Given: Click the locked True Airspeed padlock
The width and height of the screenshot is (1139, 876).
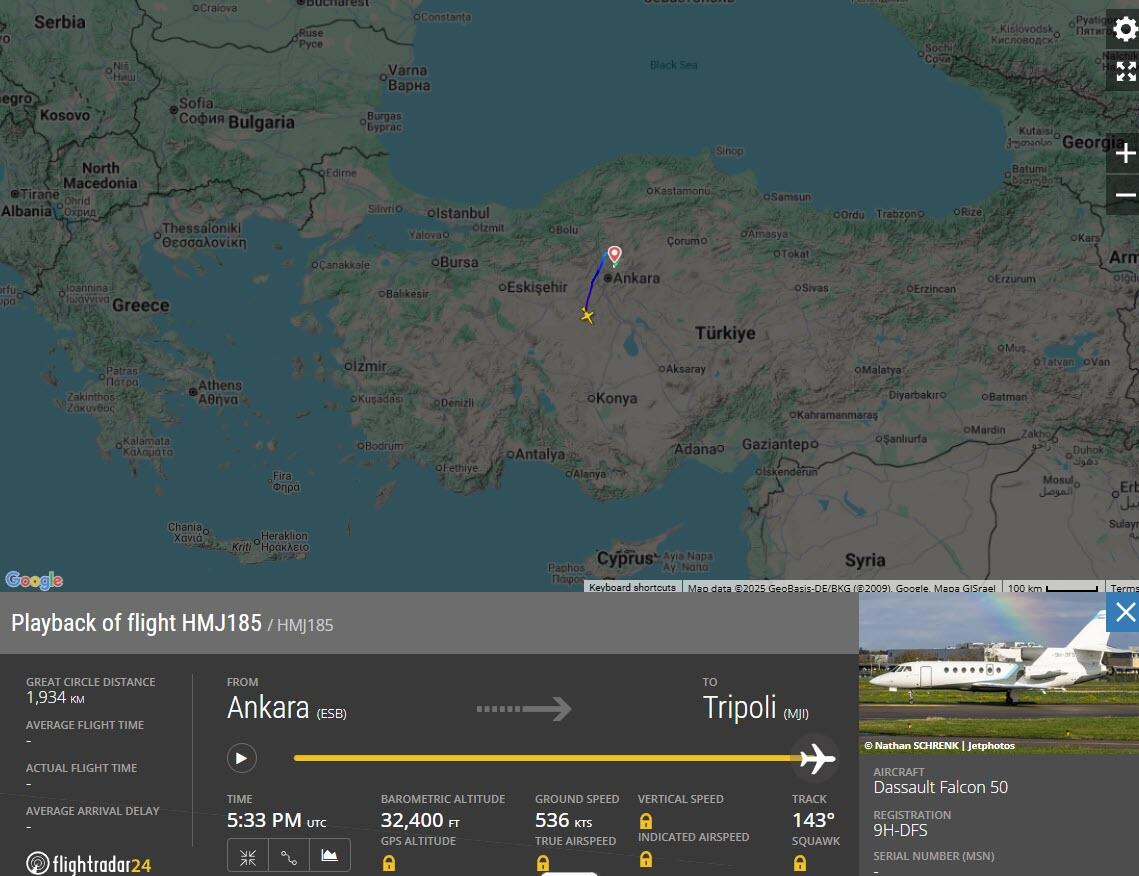Looking at the screenshot, I should point(543,863).
